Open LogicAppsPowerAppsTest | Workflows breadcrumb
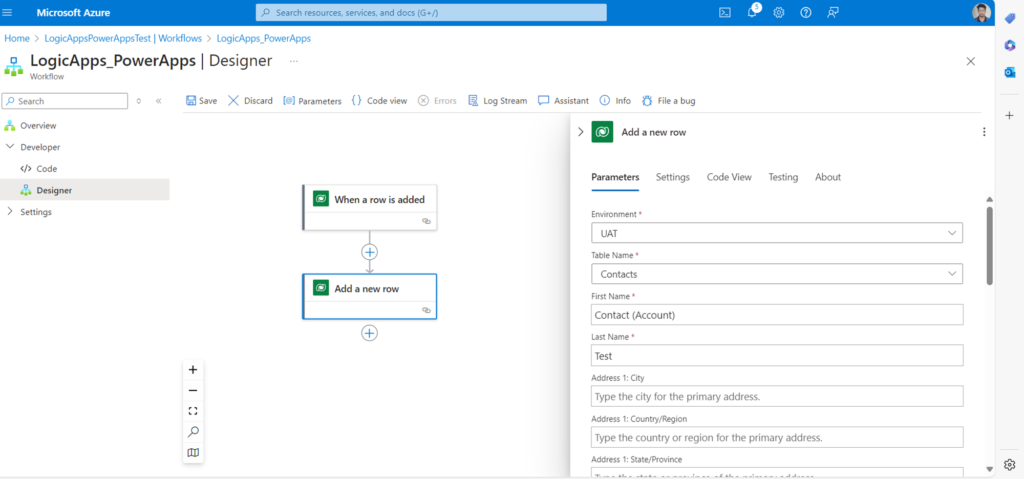Image resolution: width=1024 pixels, height=479 pixels. 123,38
